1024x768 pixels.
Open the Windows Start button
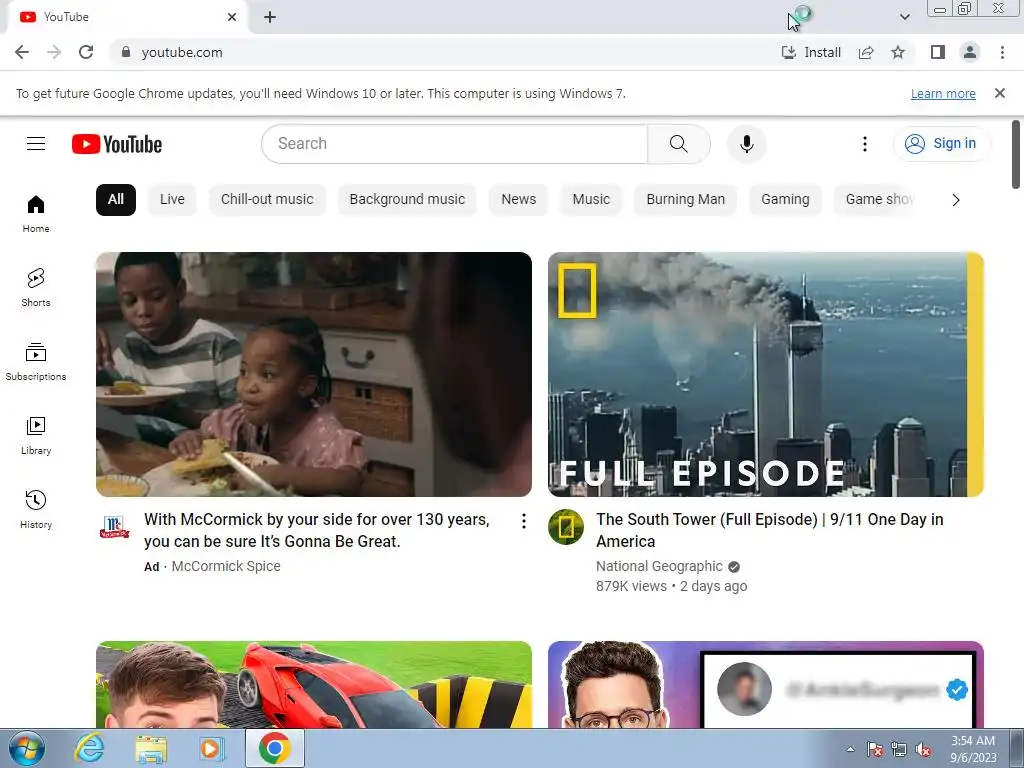pyautogui.click(x=27, y=748)
